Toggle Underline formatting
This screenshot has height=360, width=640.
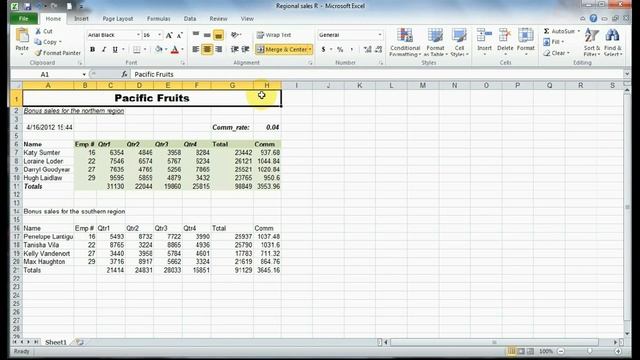pyautogui.click(x=115, y=49)
